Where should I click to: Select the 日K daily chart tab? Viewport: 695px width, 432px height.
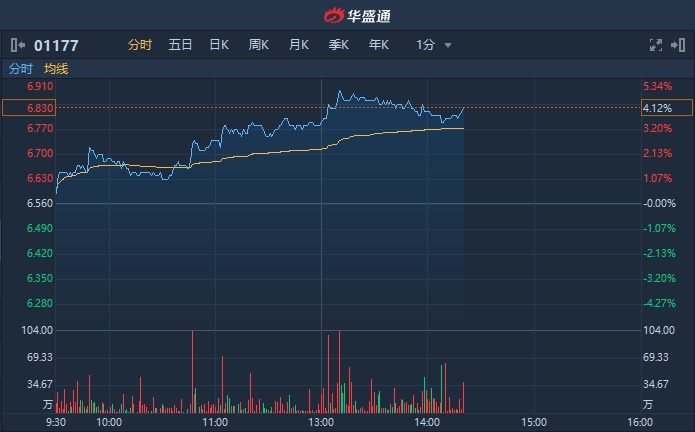point(219,45)
